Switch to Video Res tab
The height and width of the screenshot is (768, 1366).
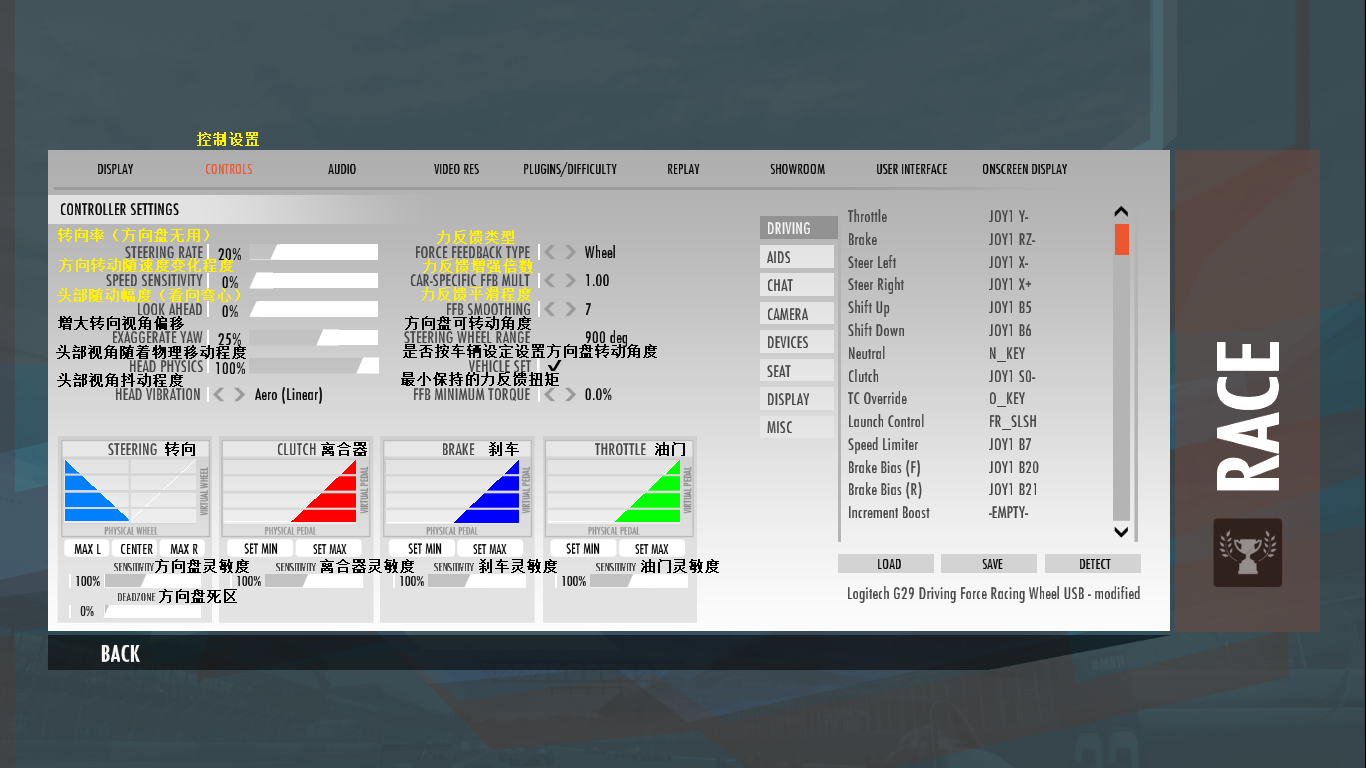pos(456,169)
